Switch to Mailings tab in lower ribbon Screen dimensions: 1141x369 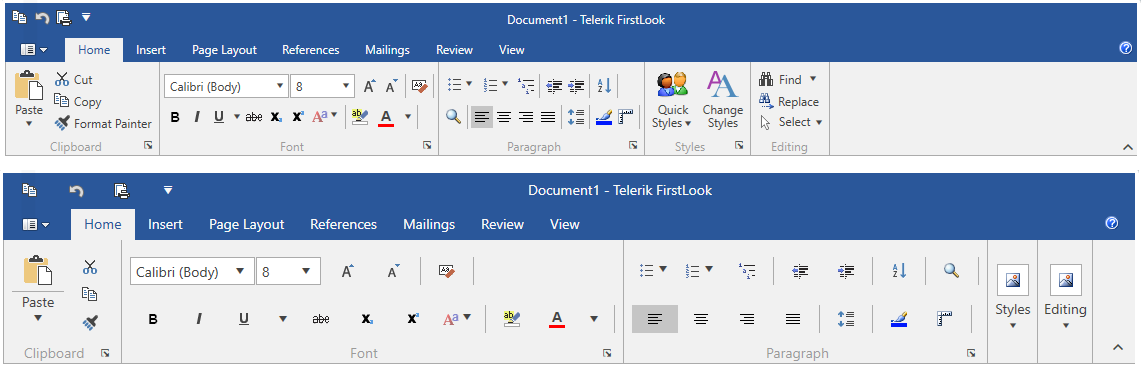point(429,224)
